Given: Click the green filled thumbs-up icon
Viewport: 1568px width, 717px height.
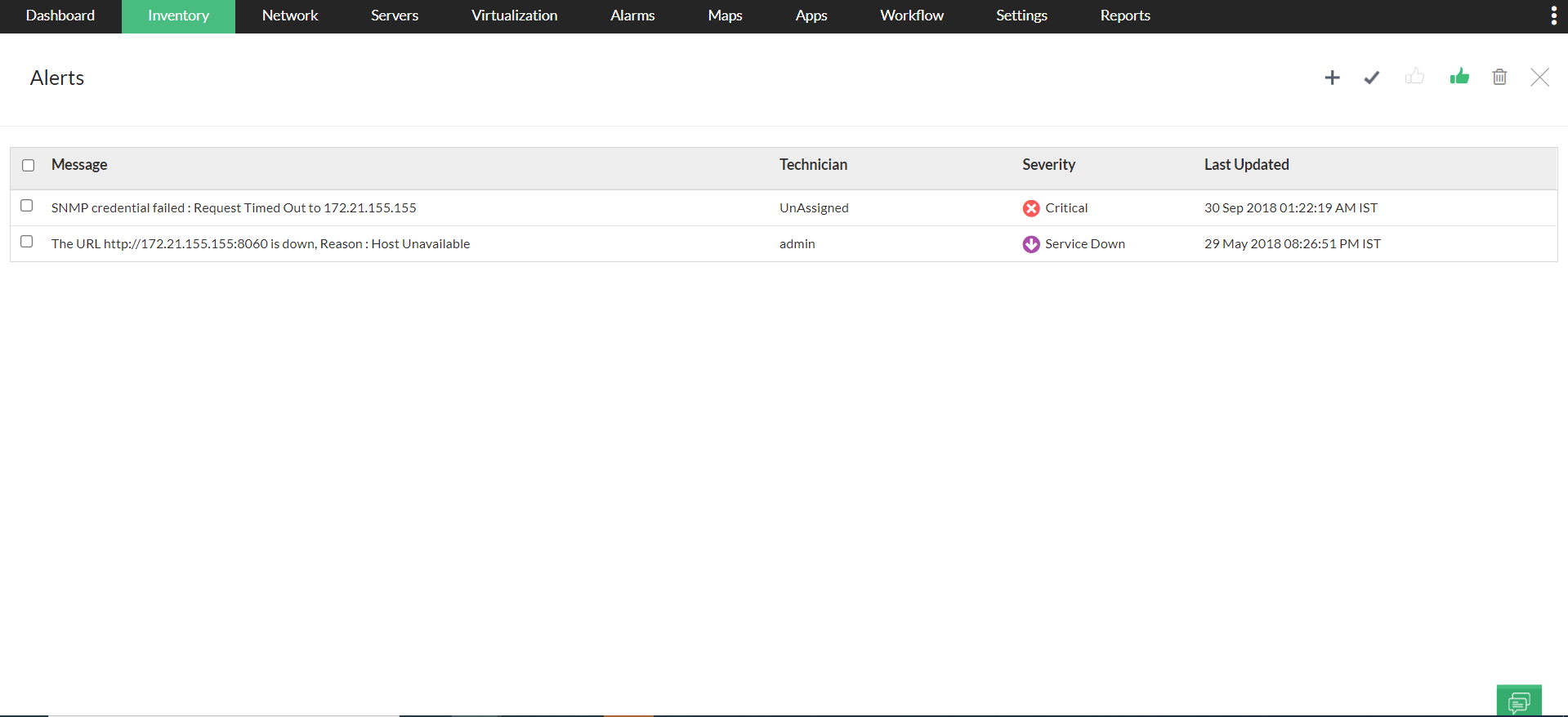Looking at the screenshot, I should click(1459, 77).
